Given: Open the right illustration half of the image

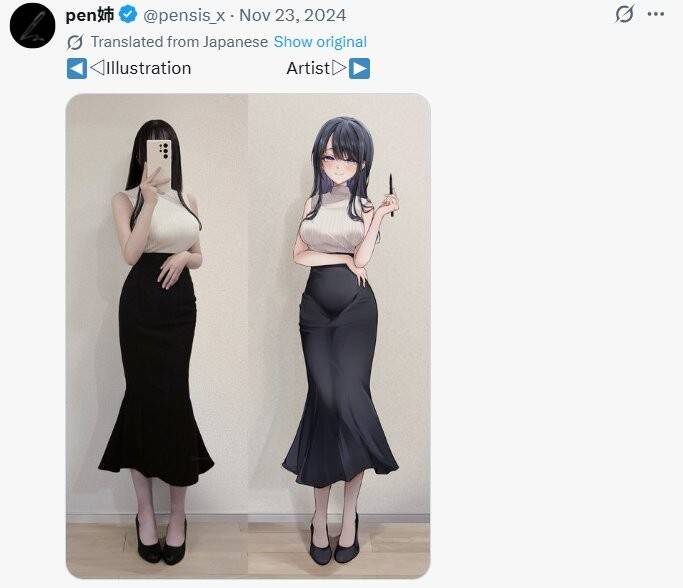Looking at the screenshot, I should coord(339,336).
